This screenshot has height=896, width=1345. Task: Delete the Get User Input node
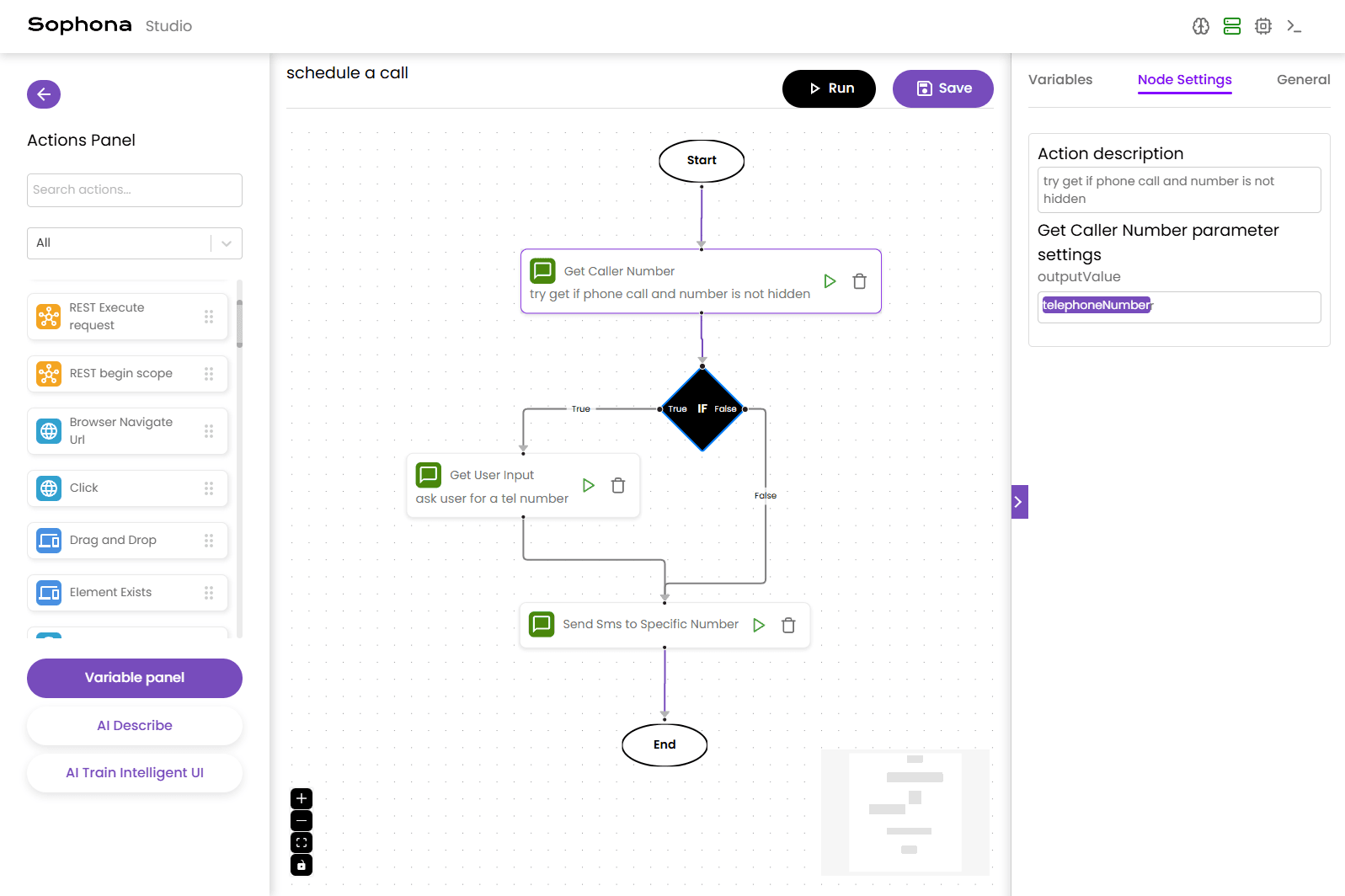point(618,485)
